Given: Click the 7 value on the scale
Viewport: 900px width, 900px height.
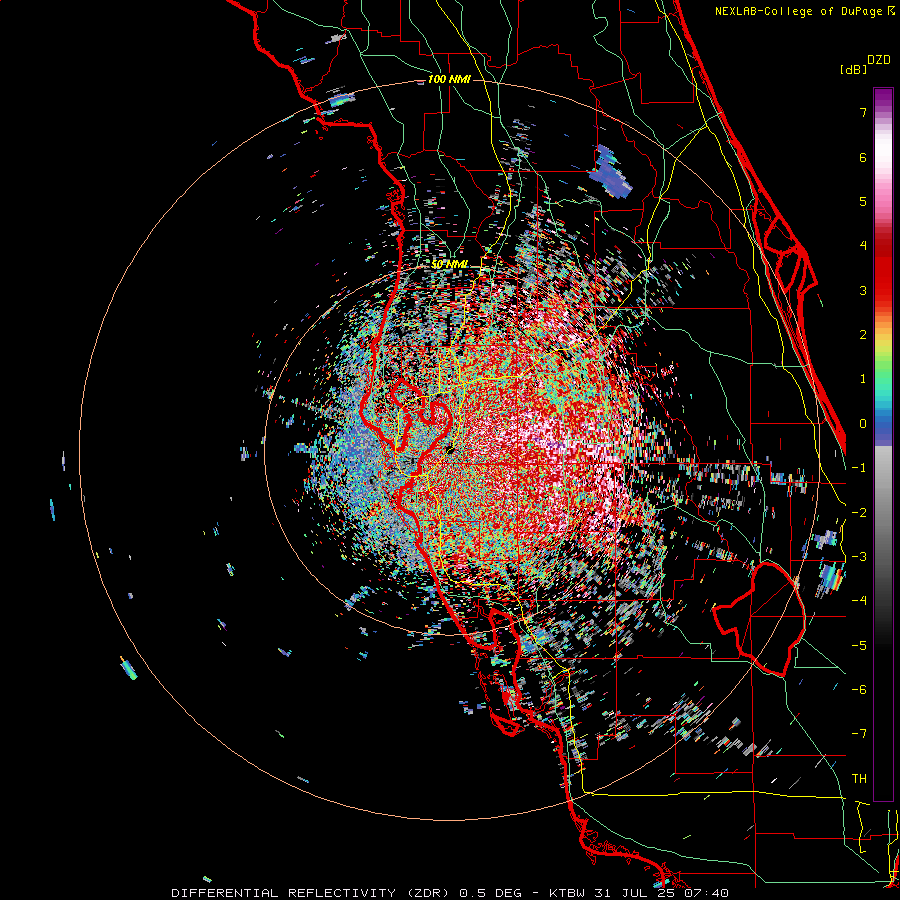Looking at the screenshot, I should [863, 112].
